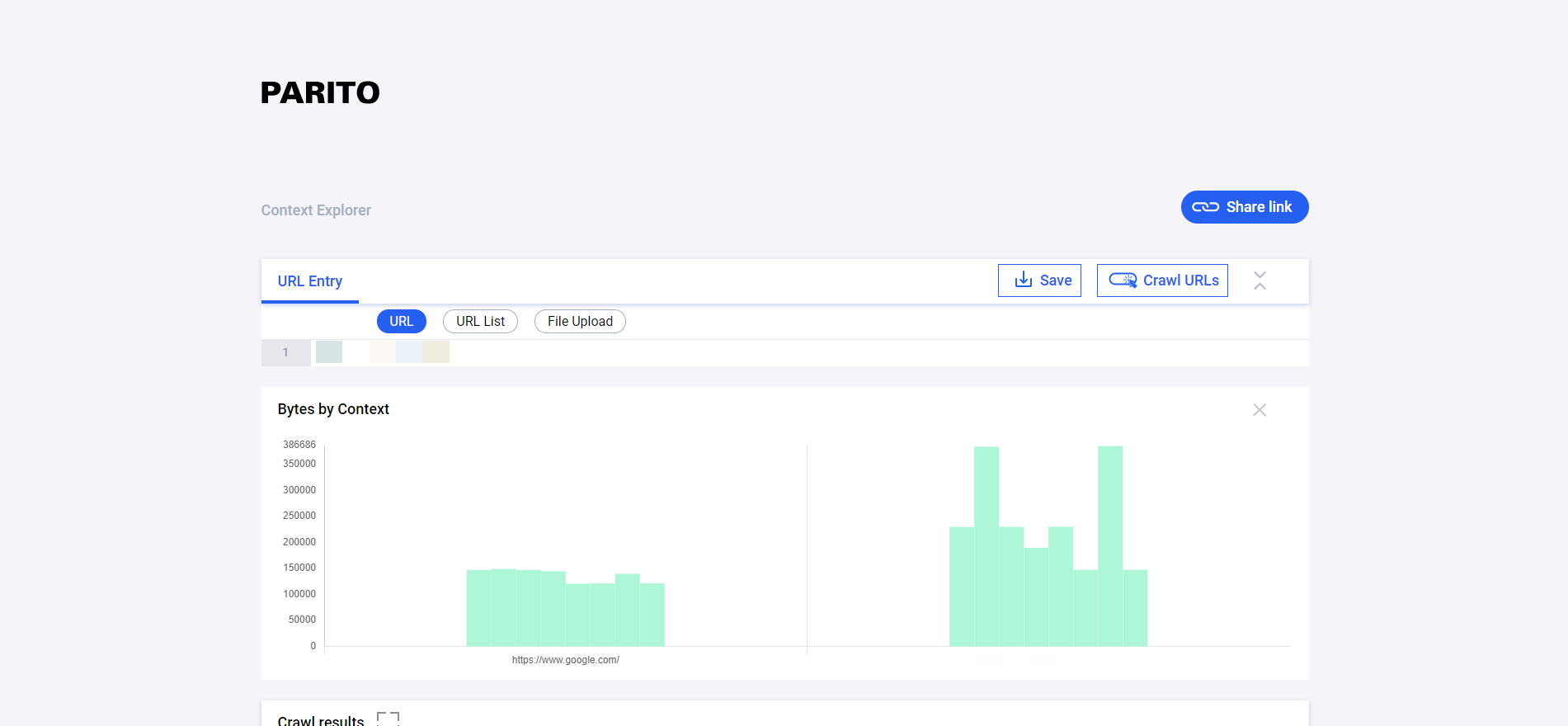The image size is (1568, 726).
Task: Click the Share link button
Action: (x=1244, y=207)
